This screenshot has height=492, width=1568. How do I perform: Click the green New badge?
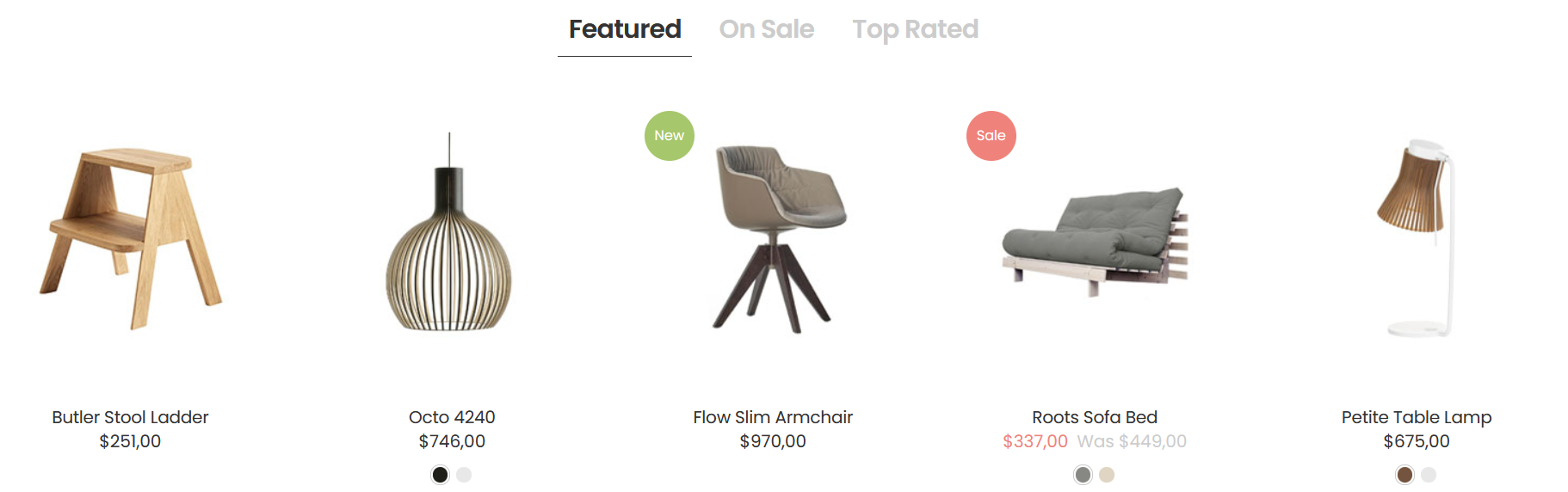tap(669, 136)
